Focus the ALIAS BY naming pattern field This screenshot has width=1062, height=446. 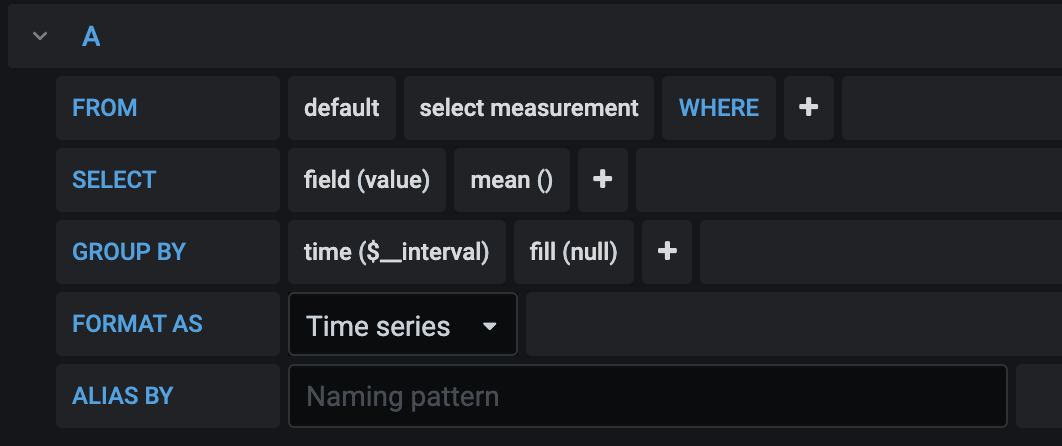pyautogui.click(x=647, y=396)
